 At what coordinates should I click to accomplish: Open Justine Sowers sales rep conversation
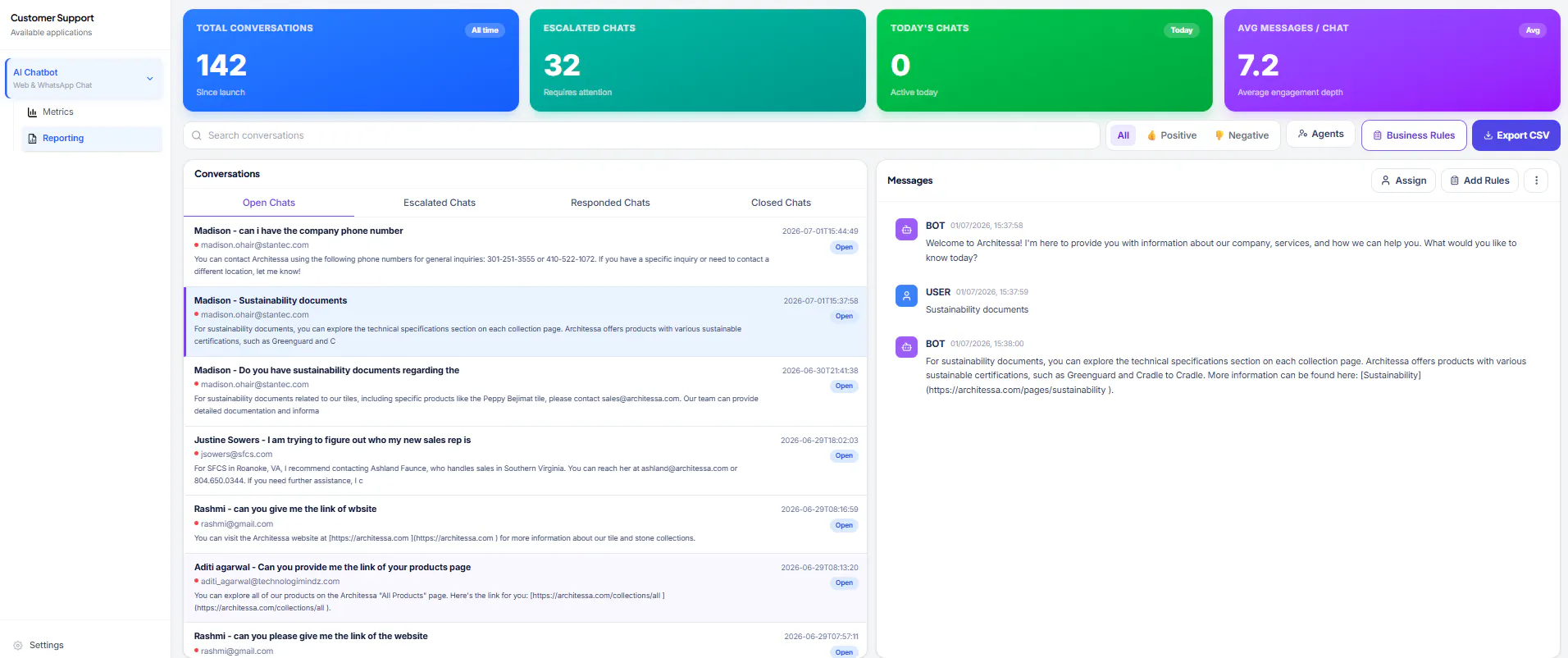(525, 461)
